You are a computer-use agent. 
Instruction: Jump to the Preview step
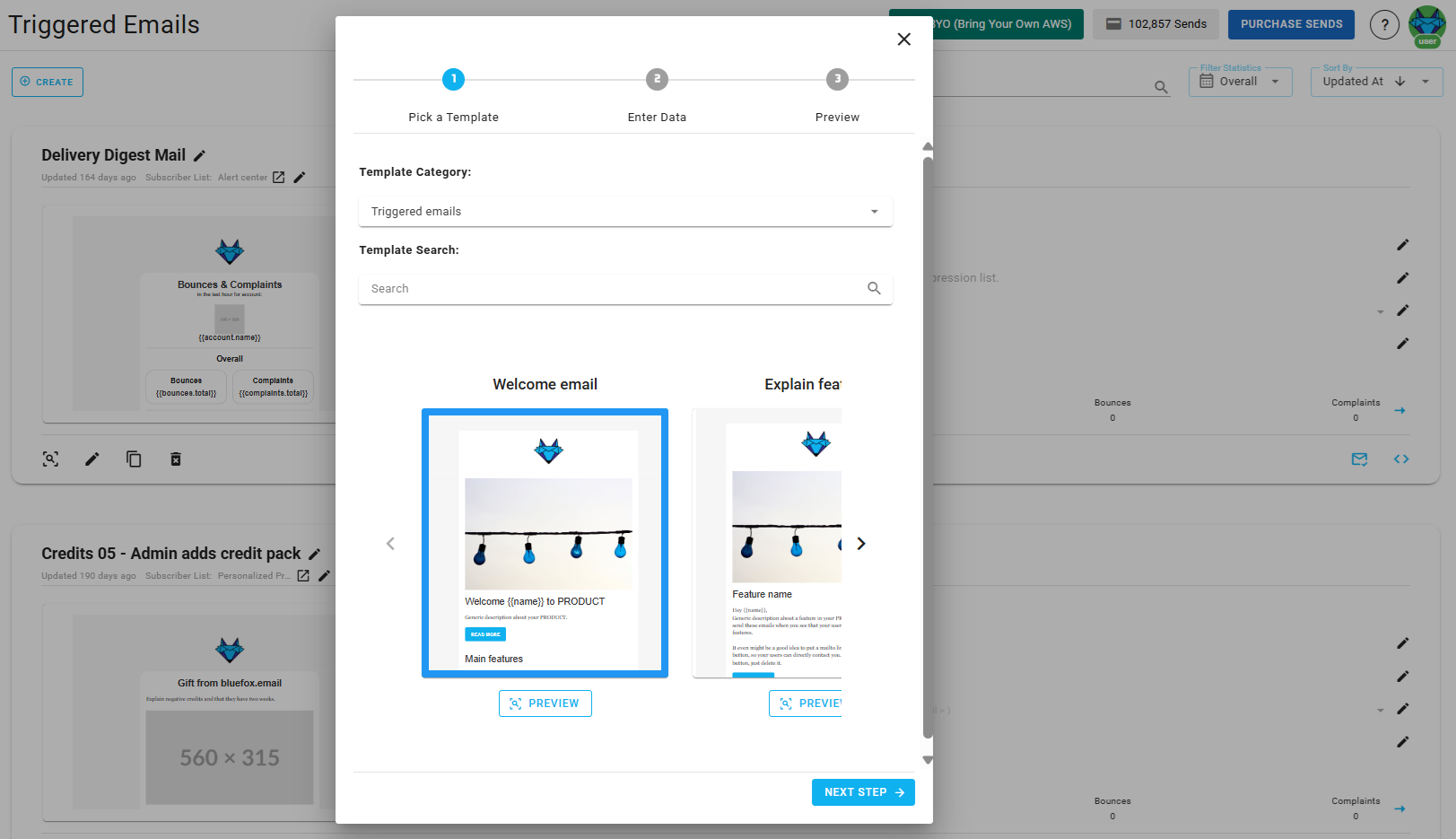pos(837,80)
